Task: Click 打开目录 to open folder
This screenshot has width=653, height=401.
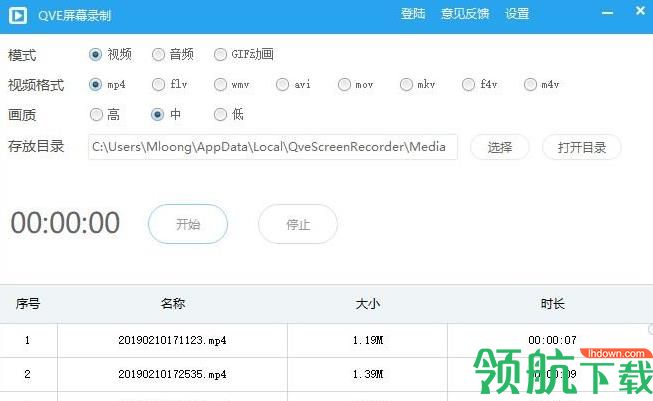Action: coord(582,147)
